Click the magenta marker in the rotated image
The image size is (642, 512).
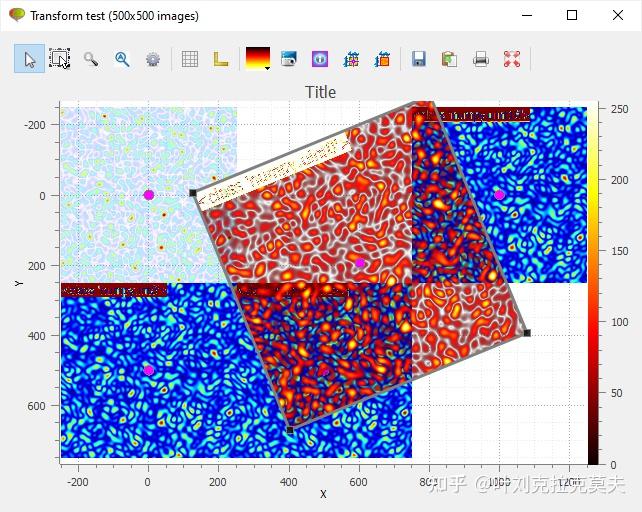[360, 263]
